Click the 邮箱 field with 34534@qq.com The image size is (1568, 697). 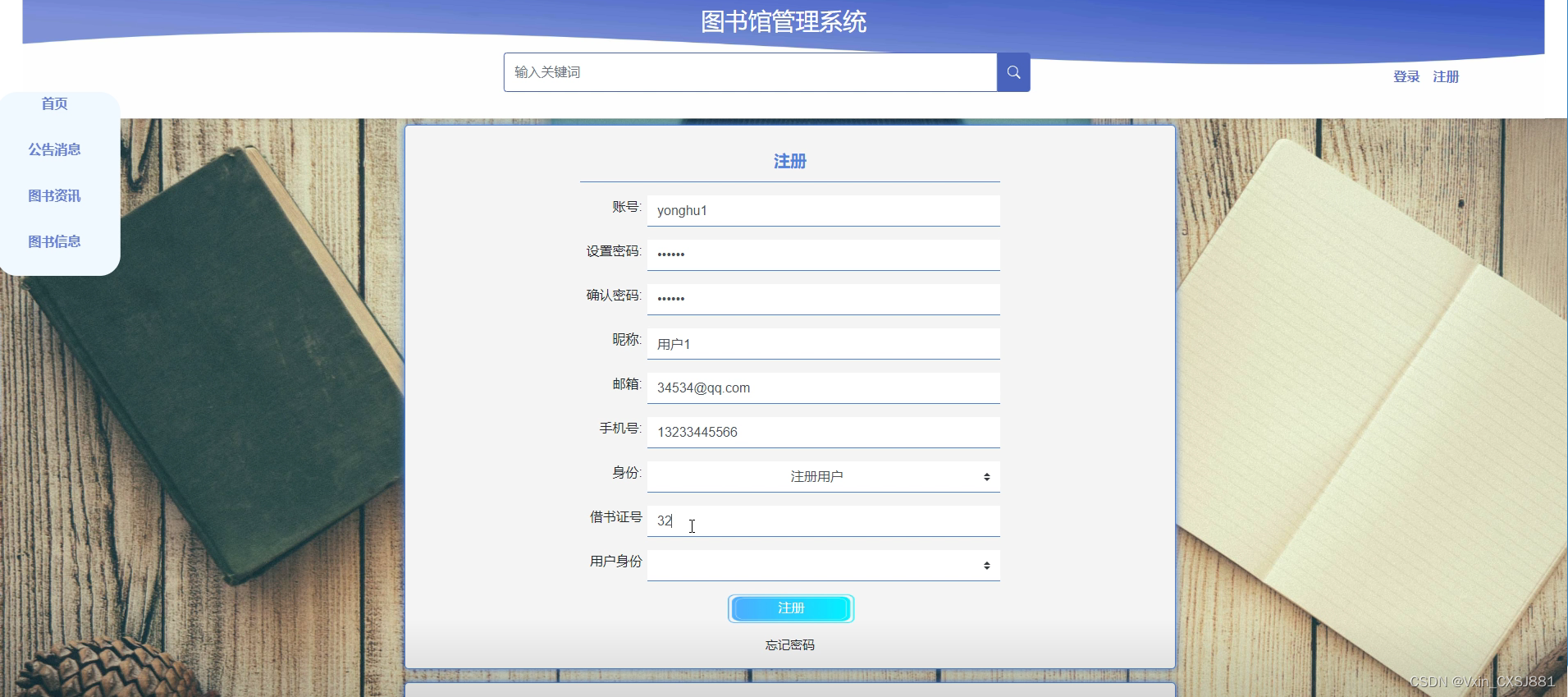[x=823, y=387]
